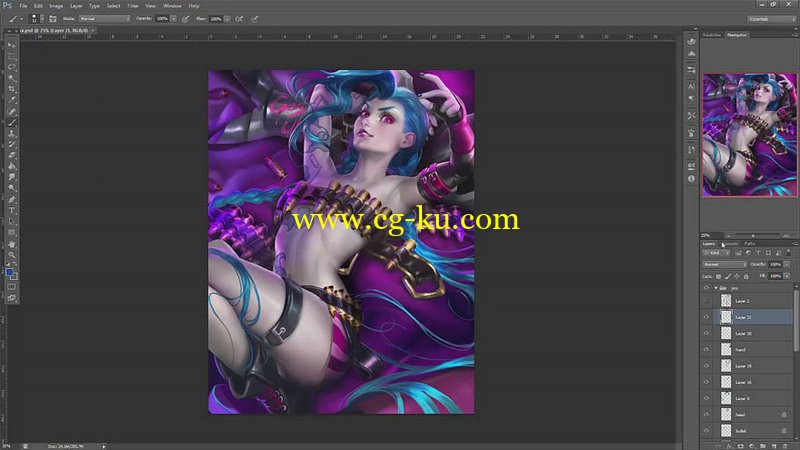Open layer filter Kind dropdown
Image resolution: width=800 pixels, height=450 pixels.
click(x=716, y=253)
